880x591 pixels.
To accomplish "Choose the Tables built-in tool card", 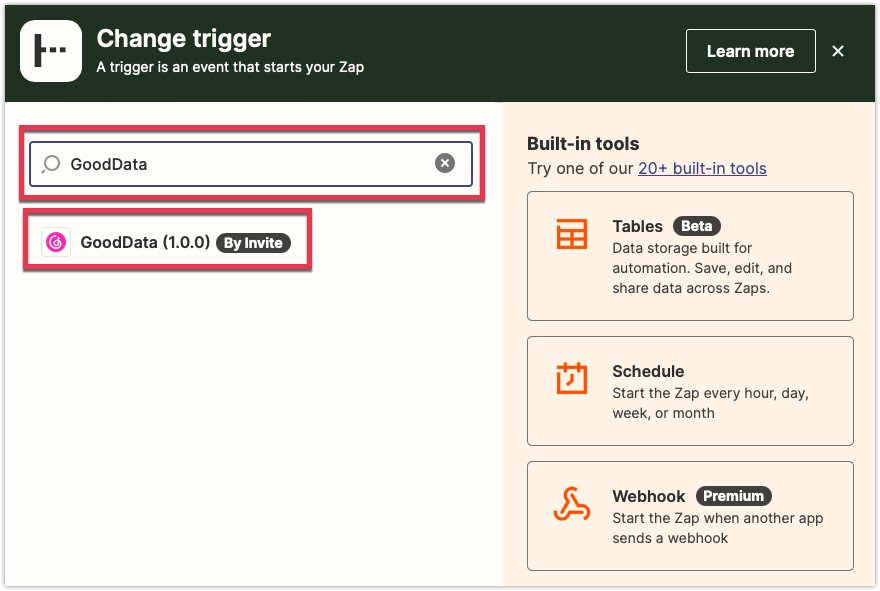I will coord(690,256).
